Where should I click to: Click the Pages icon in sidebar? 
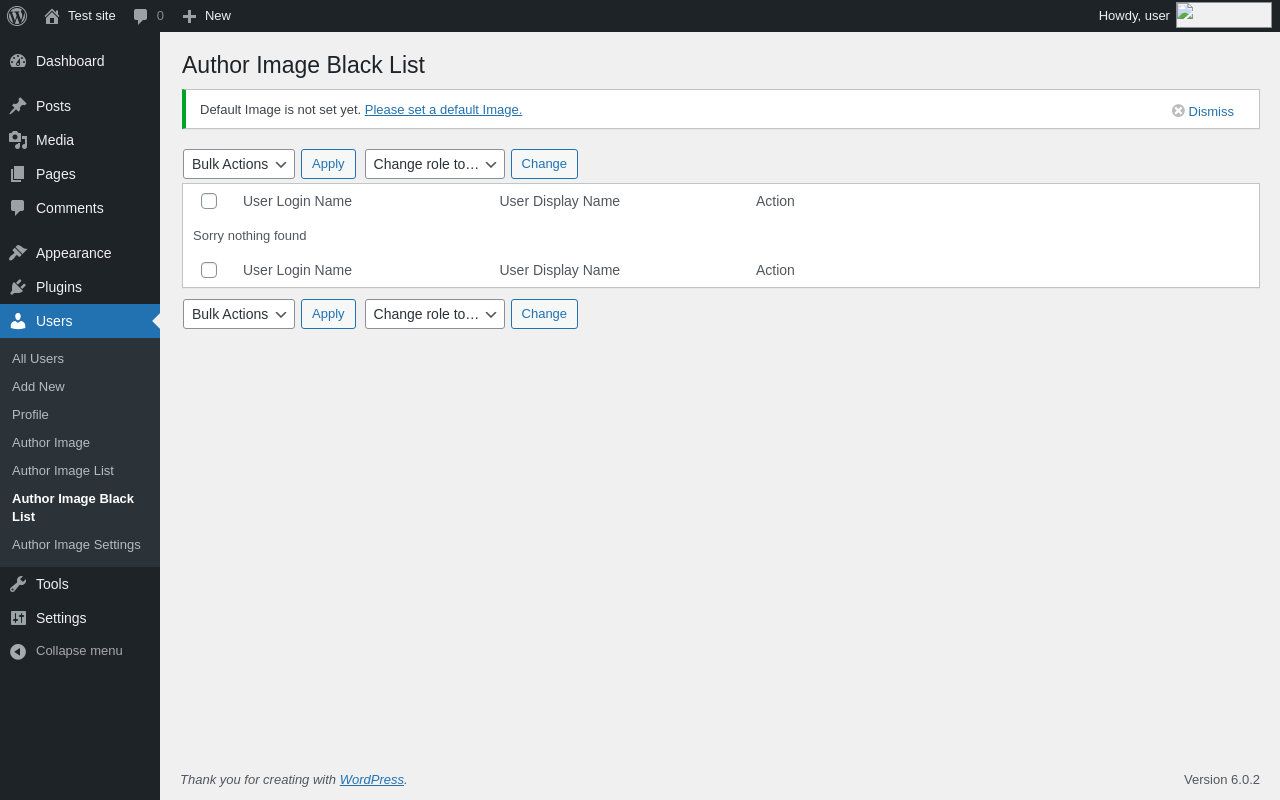click(18, 174)
